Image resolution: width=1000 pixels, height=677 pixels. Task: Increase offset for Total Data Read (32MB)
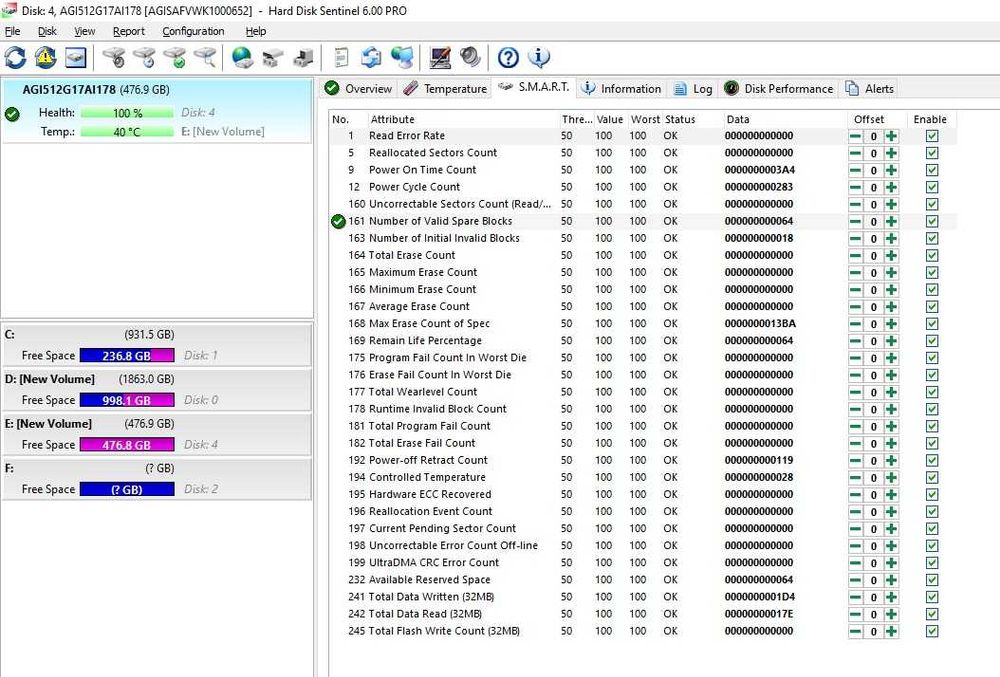(892, 615)
